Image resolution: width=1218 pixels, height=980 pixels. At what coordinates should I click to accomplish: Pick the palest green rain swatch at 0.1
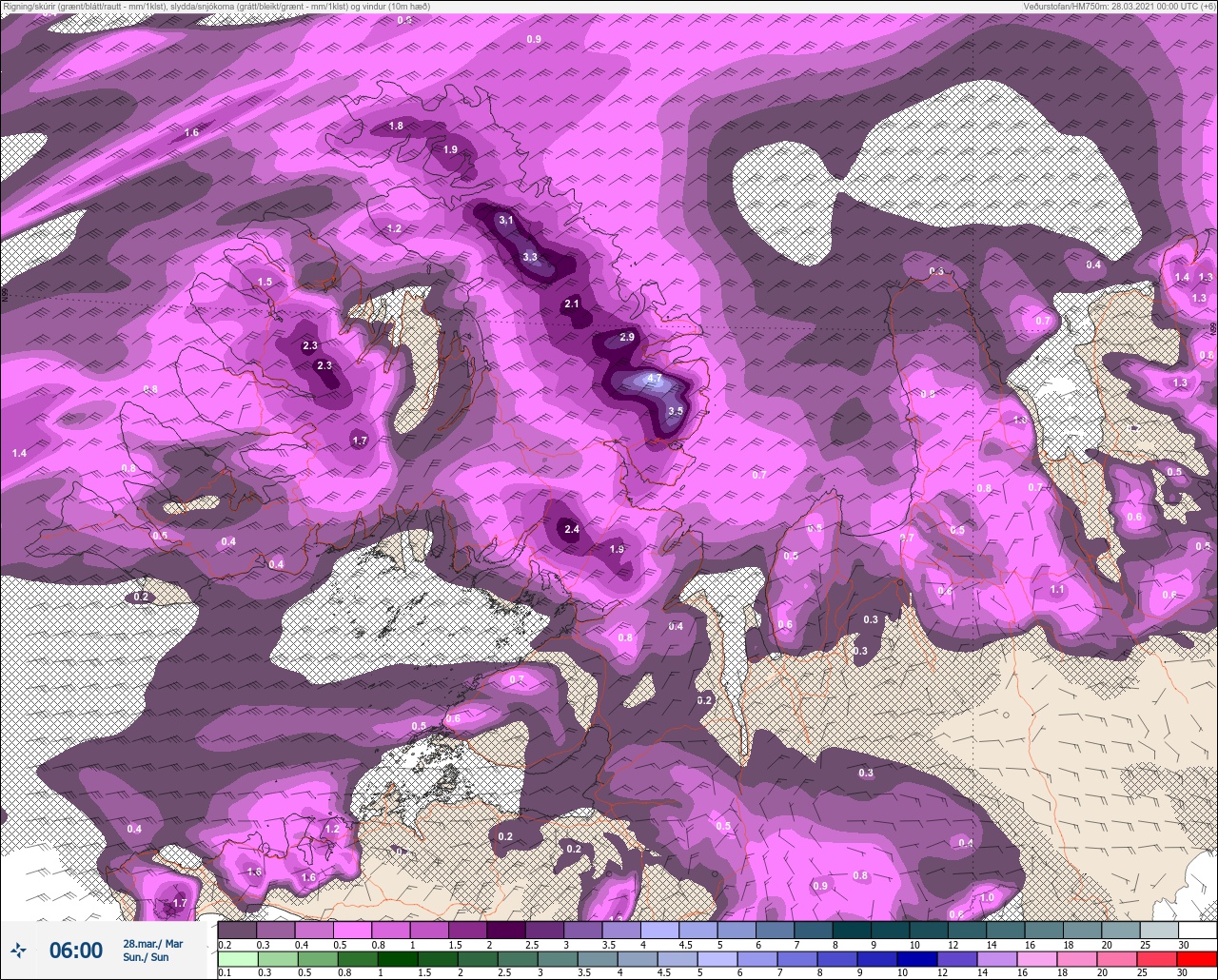[x=237, y=958]
